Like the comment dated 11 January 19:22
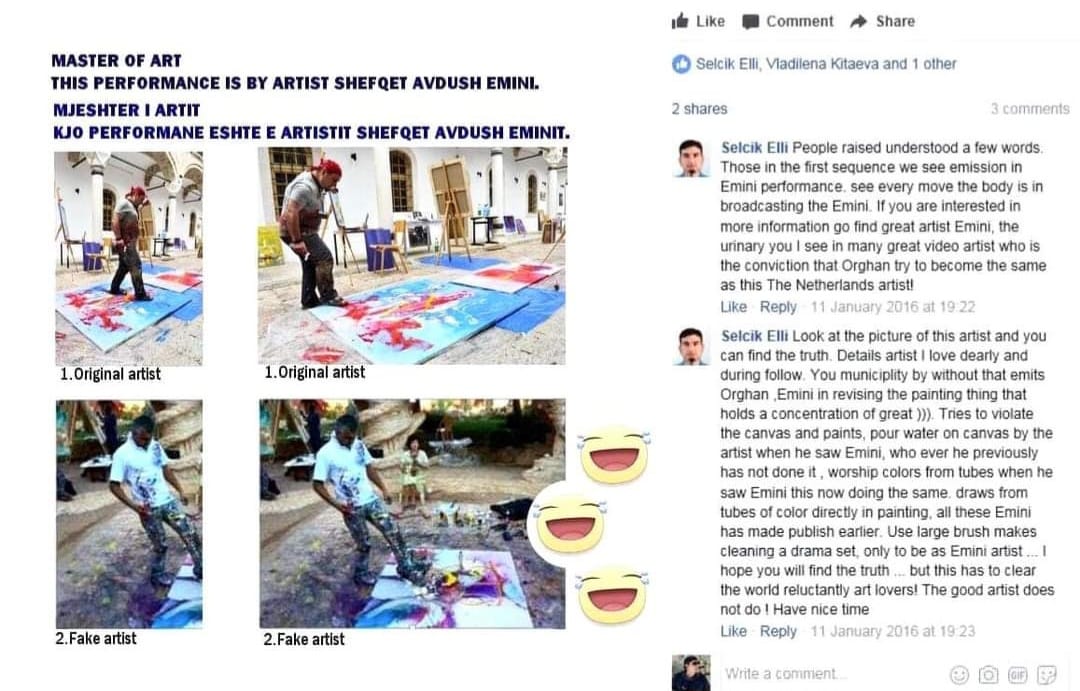 pyautogui.click(x=733, y=307)
